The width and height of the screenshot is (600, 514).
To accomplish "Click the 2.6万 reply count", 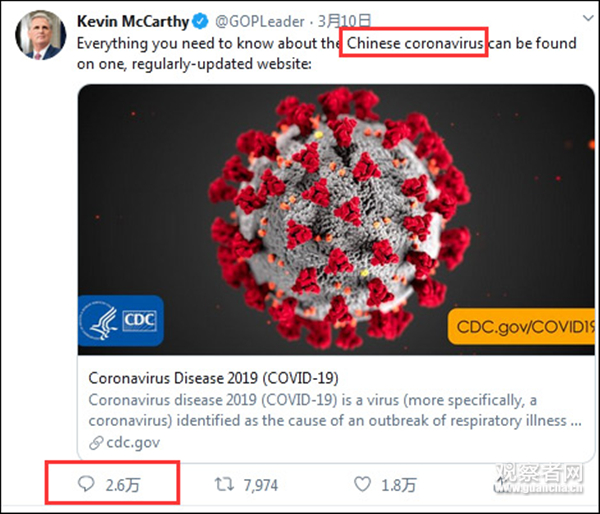I will (123, 485).
